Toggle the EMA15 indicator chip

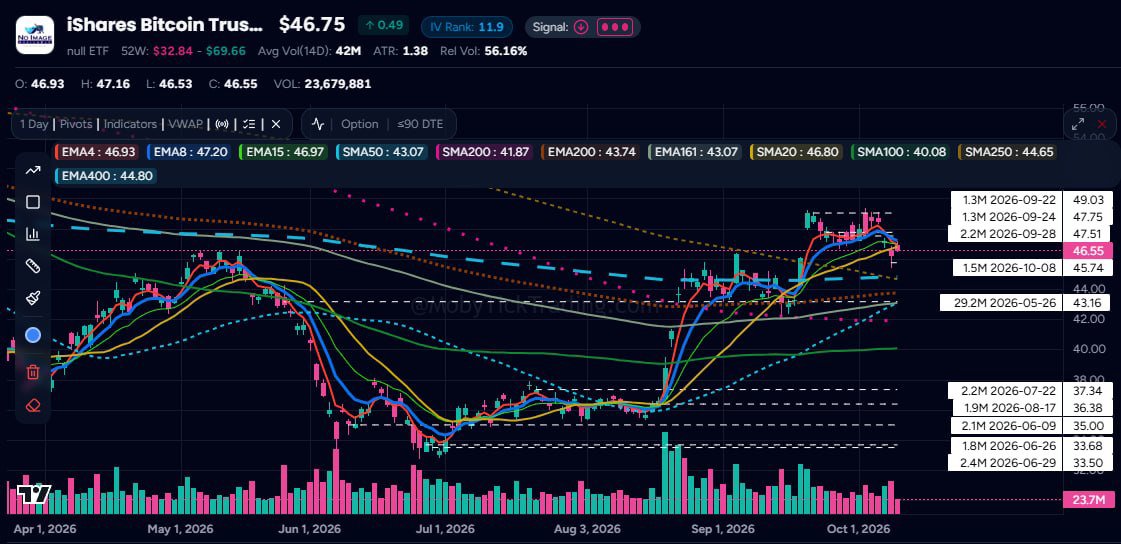point(285,152)
